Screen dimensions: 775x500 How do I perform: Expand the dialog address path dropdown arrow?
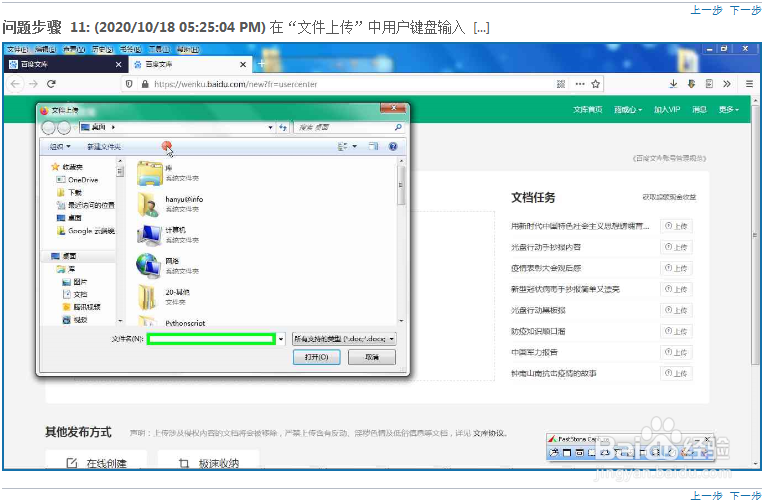pyautogui.click(x=270, y=127)
